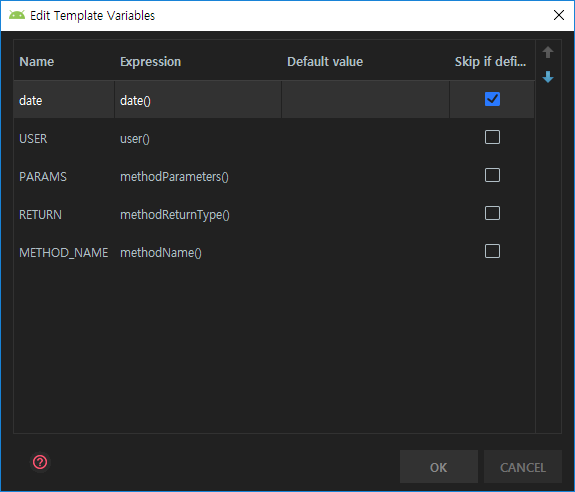Screen dimensions: 575x492
Task: Select the METHOD_NAME variable row
Action: (274, 252)
